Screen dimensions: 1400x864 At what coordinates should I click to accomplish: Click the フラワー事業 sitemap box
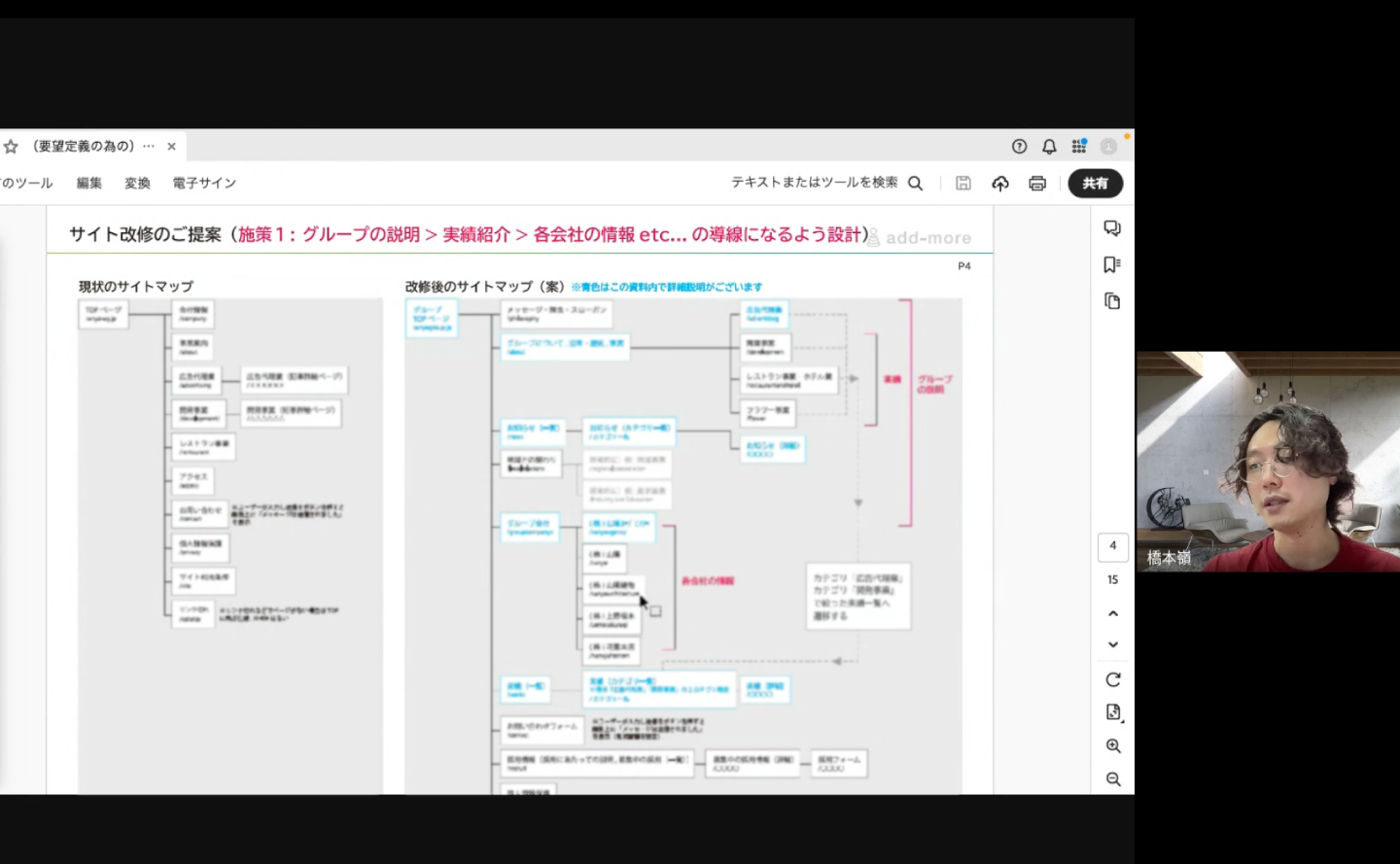click(x=769, y=413)
